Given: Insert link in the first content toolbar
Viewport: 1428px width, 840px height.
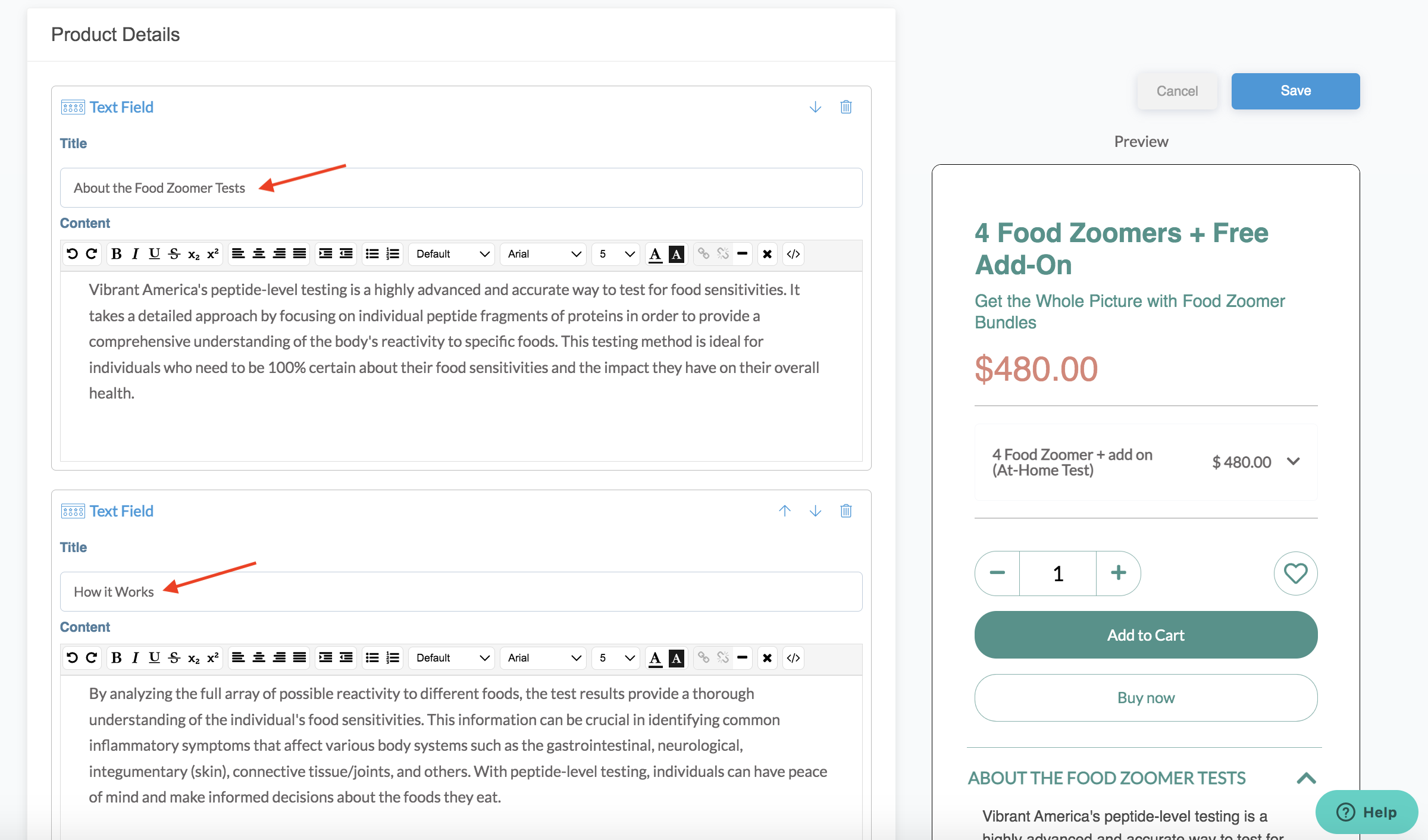Looking at the screenshot, I should tap(703, 254).
